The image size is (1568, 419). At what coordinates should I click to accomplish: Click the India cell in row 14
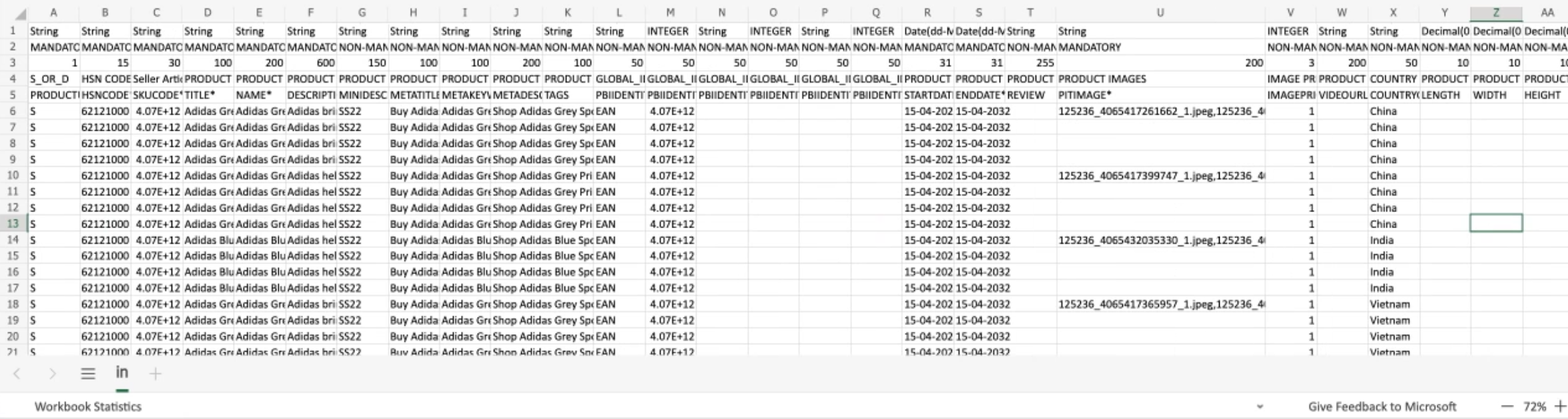click(x=1393, y=240)
